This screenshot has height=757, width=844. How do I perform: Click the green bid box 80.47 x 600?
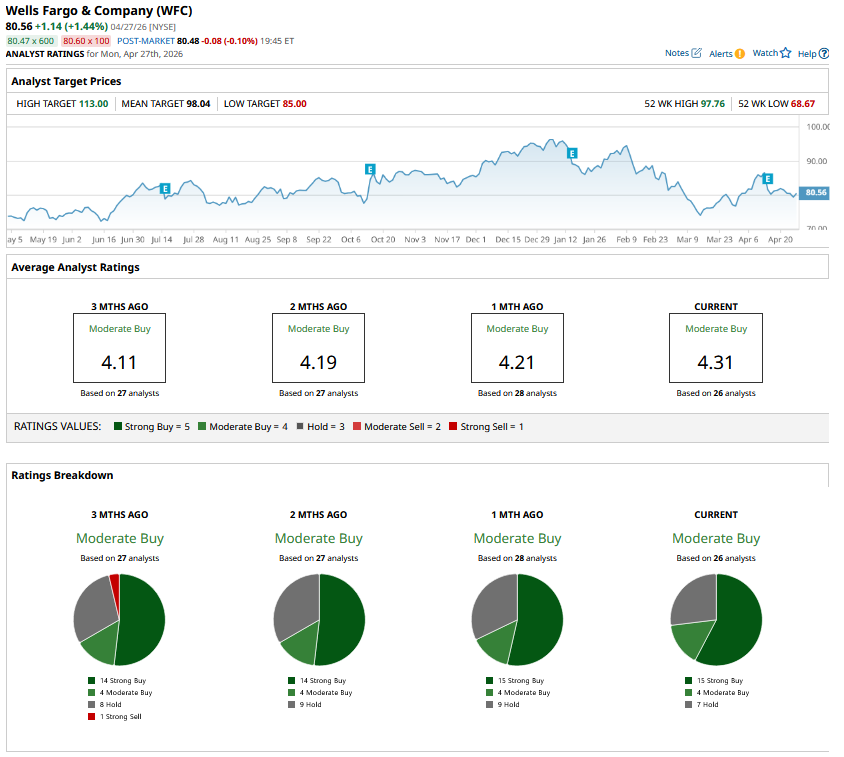(x=32, y=41)
